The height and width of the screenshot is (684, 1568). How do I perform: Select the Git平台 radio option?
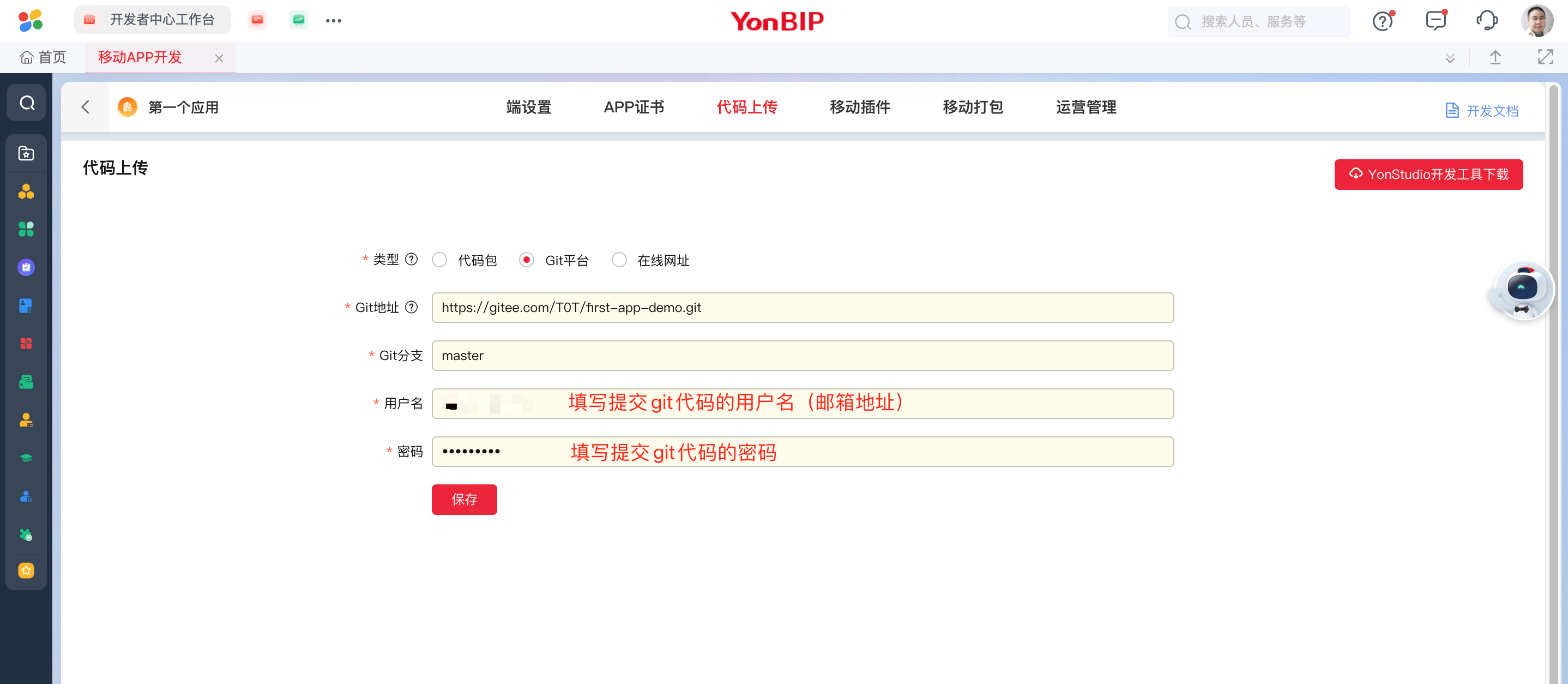[x=527, y=260]
